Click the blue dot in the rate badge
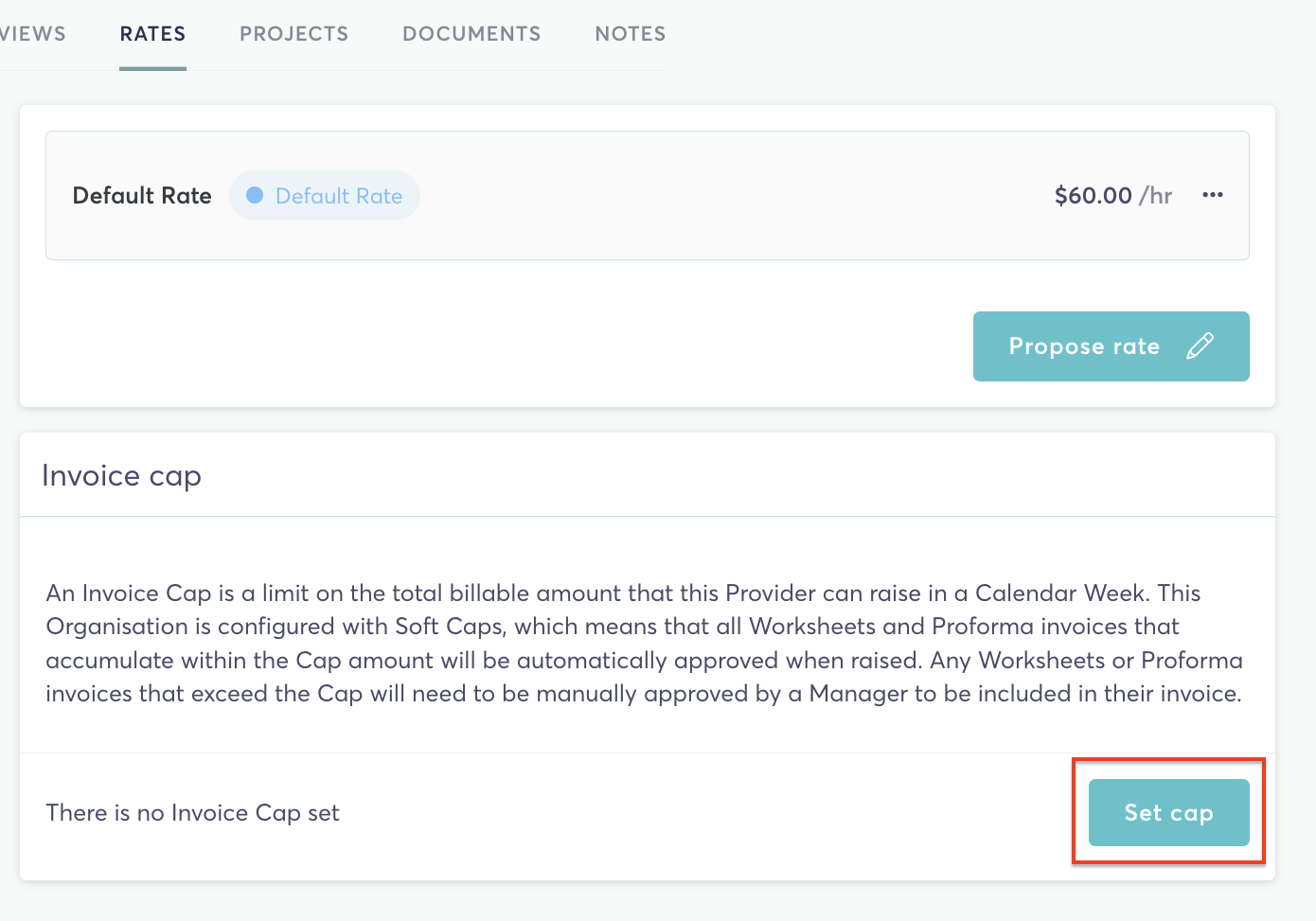This screenshot has height=921, width=1316. pos(255,195)
